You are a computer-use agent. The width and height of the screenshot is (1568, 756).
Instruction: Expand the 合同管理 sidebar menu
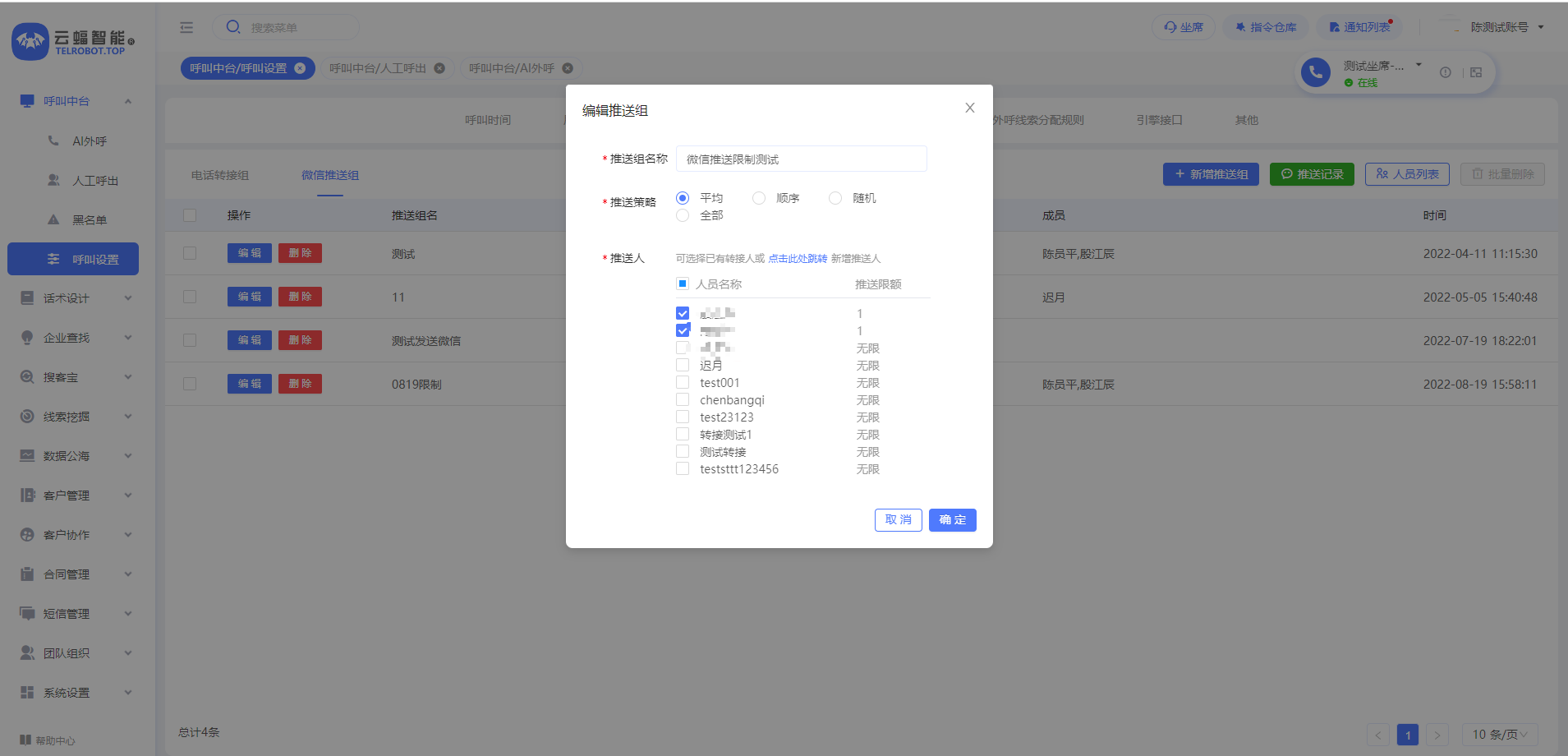[128, 574]
